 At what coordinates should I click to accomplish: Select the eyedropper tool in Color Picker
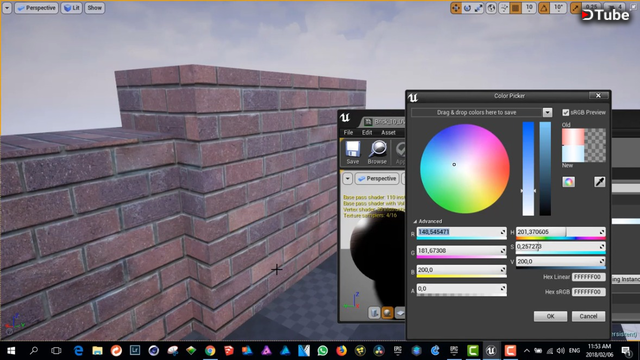(599, 182)
